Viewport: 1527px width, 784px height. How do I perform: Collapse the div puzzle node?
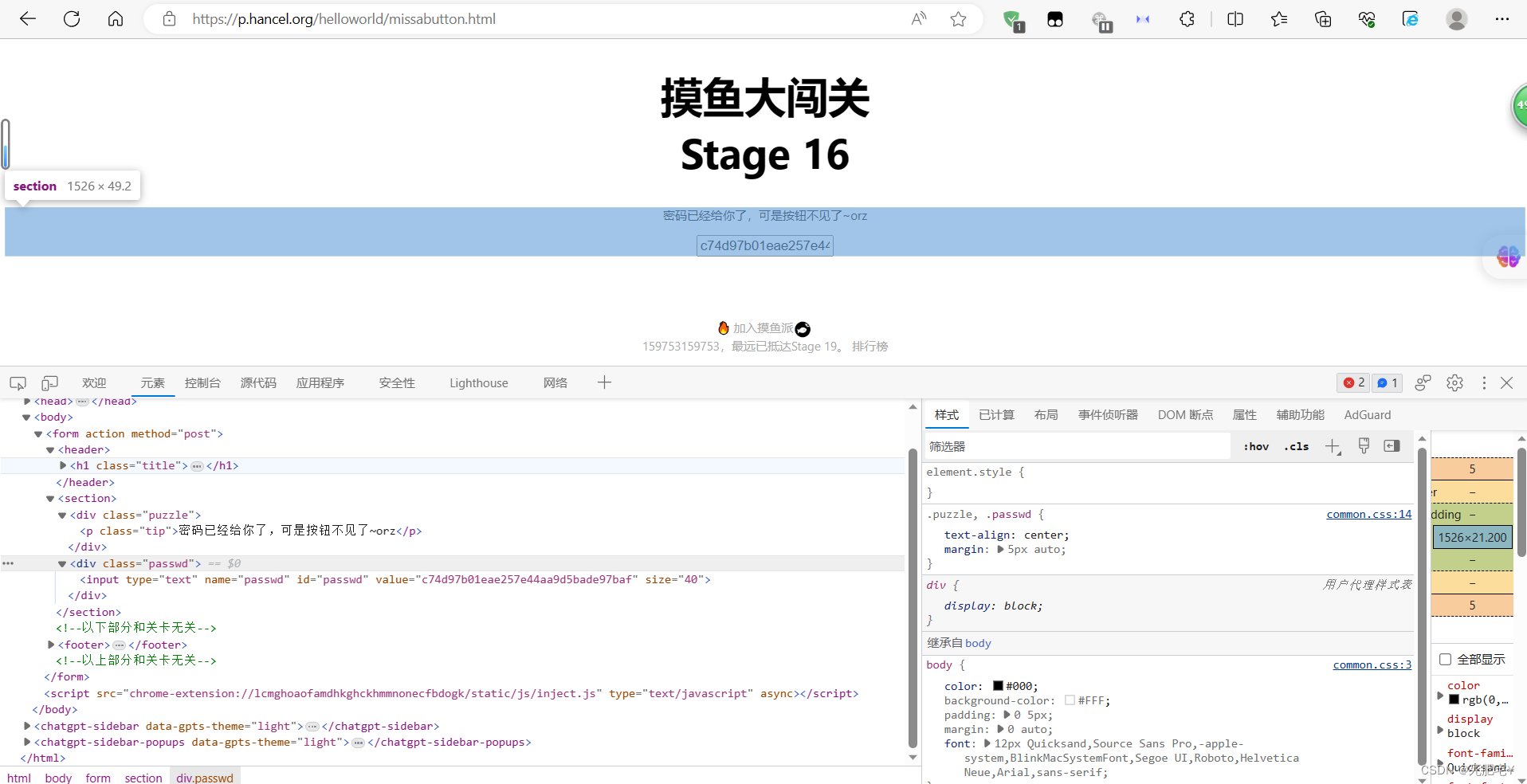click(x=62, y=515)
